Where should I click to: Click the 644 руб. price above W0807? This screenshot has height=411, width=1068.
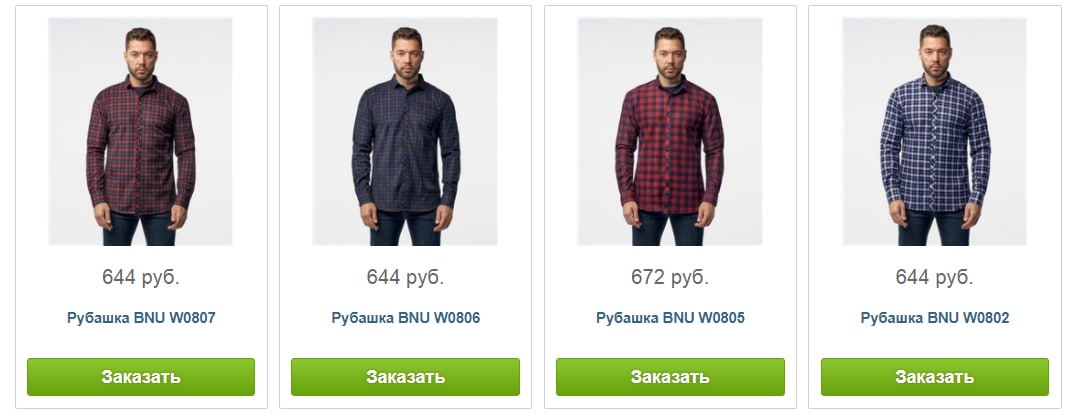[x=141, y=277]
